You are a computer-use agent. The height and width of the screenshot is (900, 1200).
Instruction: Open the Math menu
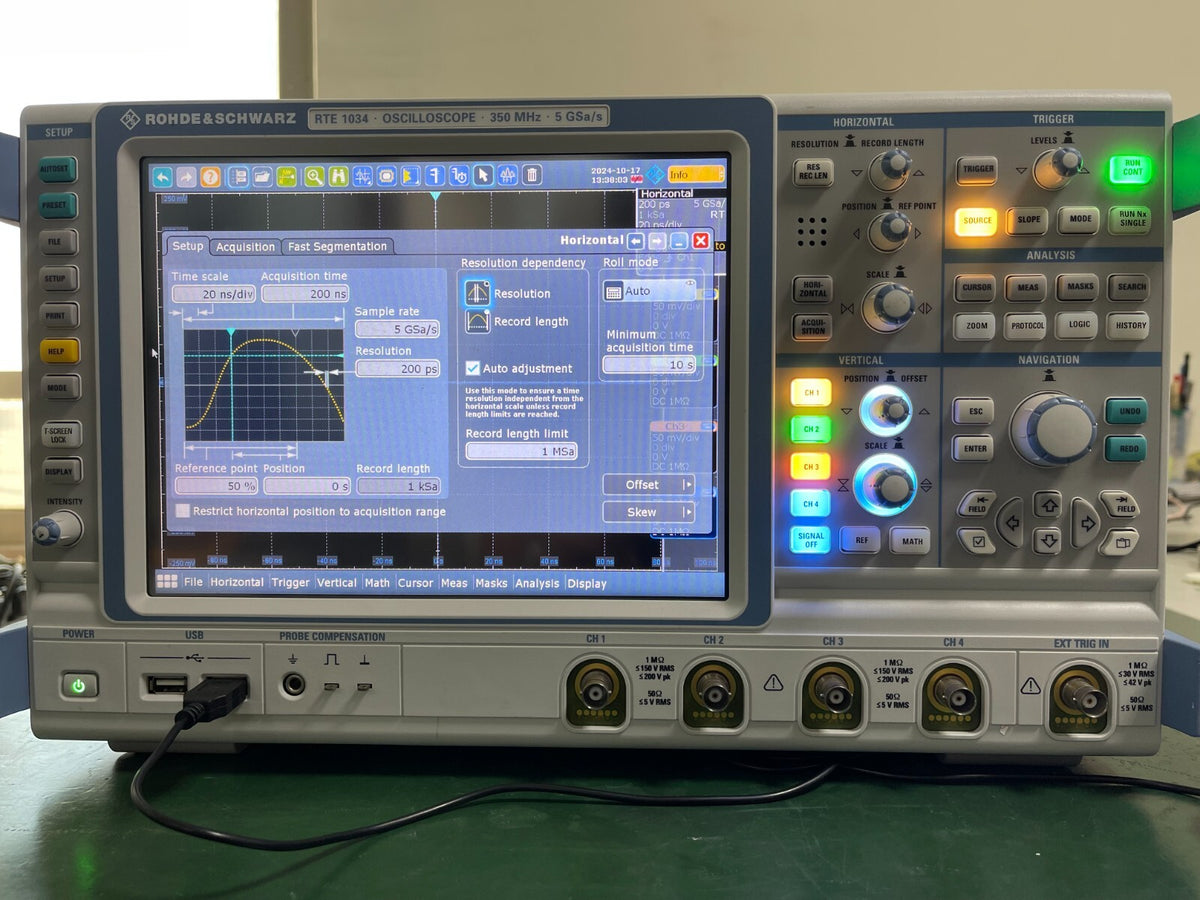click(377, 583)
